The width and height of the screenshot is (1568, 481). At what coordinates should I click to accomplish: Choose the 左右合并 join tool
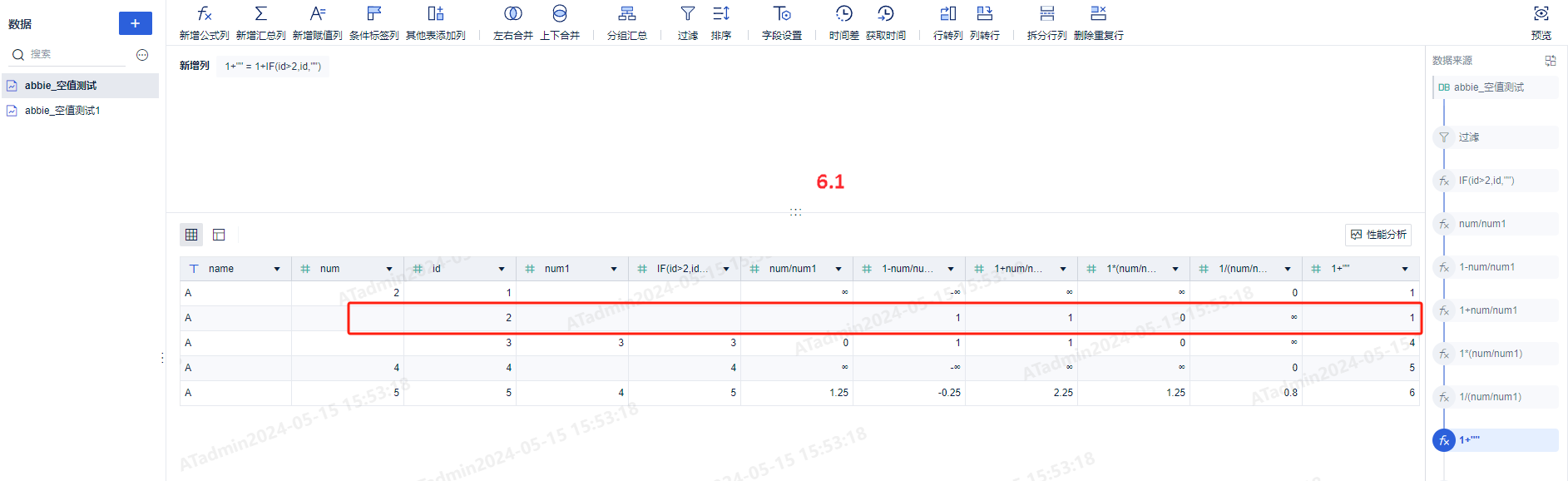point(513,22)
